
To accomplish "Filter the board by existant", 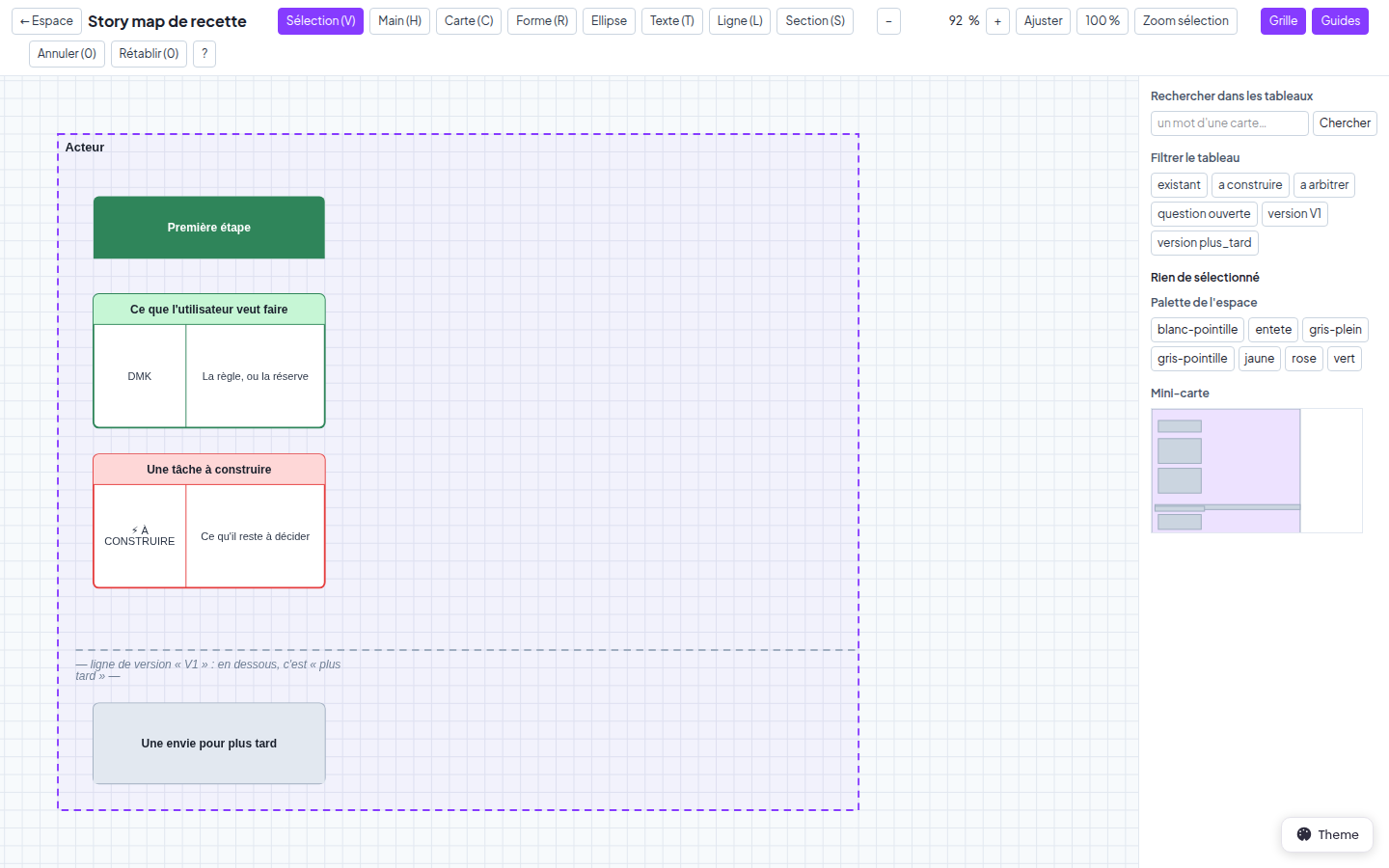I will pos(1179,185).
